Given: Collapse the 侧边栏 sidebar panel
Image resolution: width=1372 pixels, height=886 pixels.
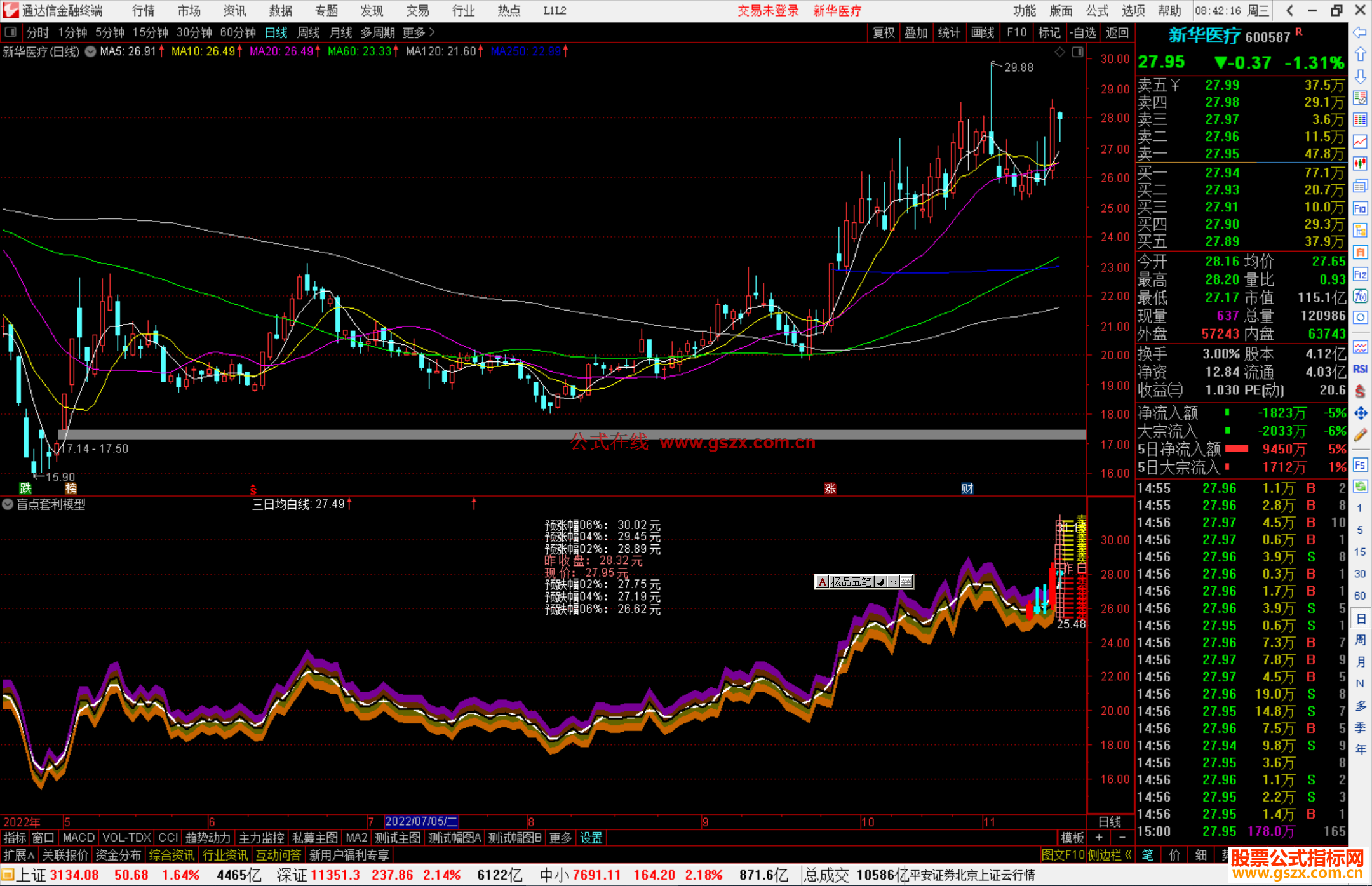Looking at the screenshot, I should pyautogui.click(x=1110, y=855).
